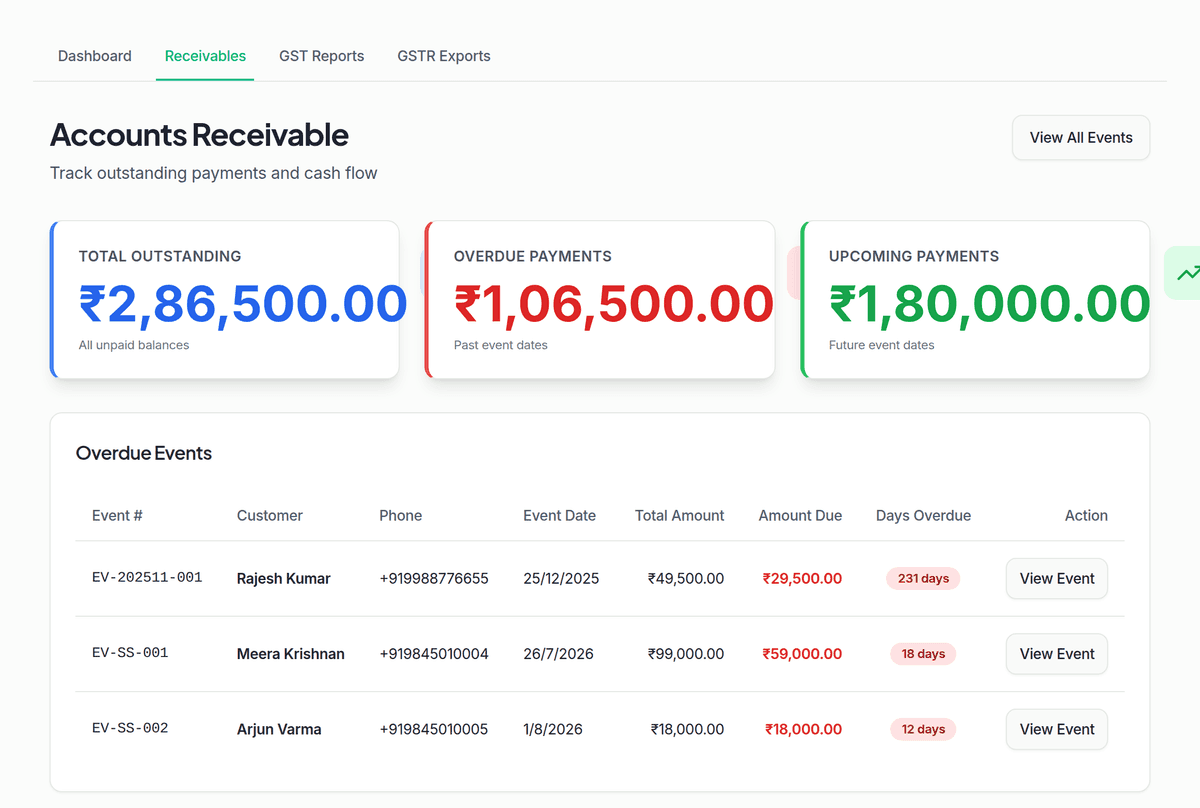1200x808 pixels.
Task: Open View Event for Meera Krishnan
Action: [1057, 654]
